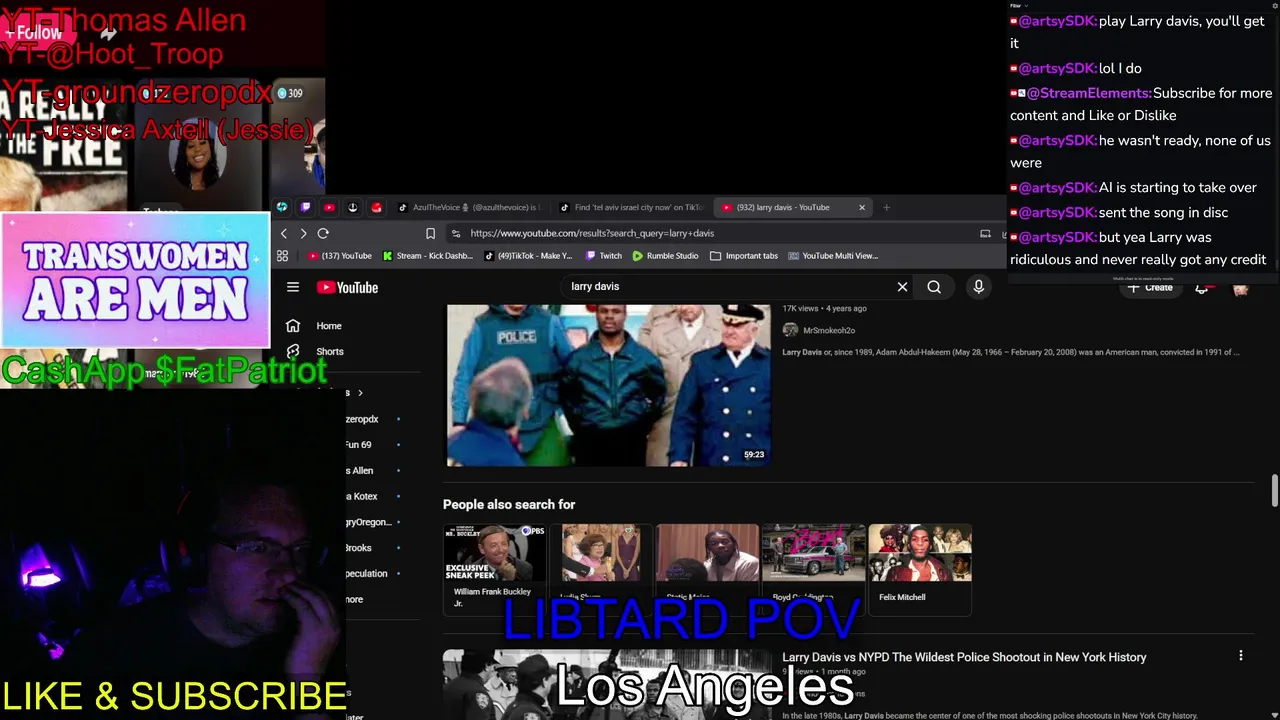The width and height of the screenshot is (1280, 720).
Task: Open the pinned tab with white circle icon
Action: (352, 207)
